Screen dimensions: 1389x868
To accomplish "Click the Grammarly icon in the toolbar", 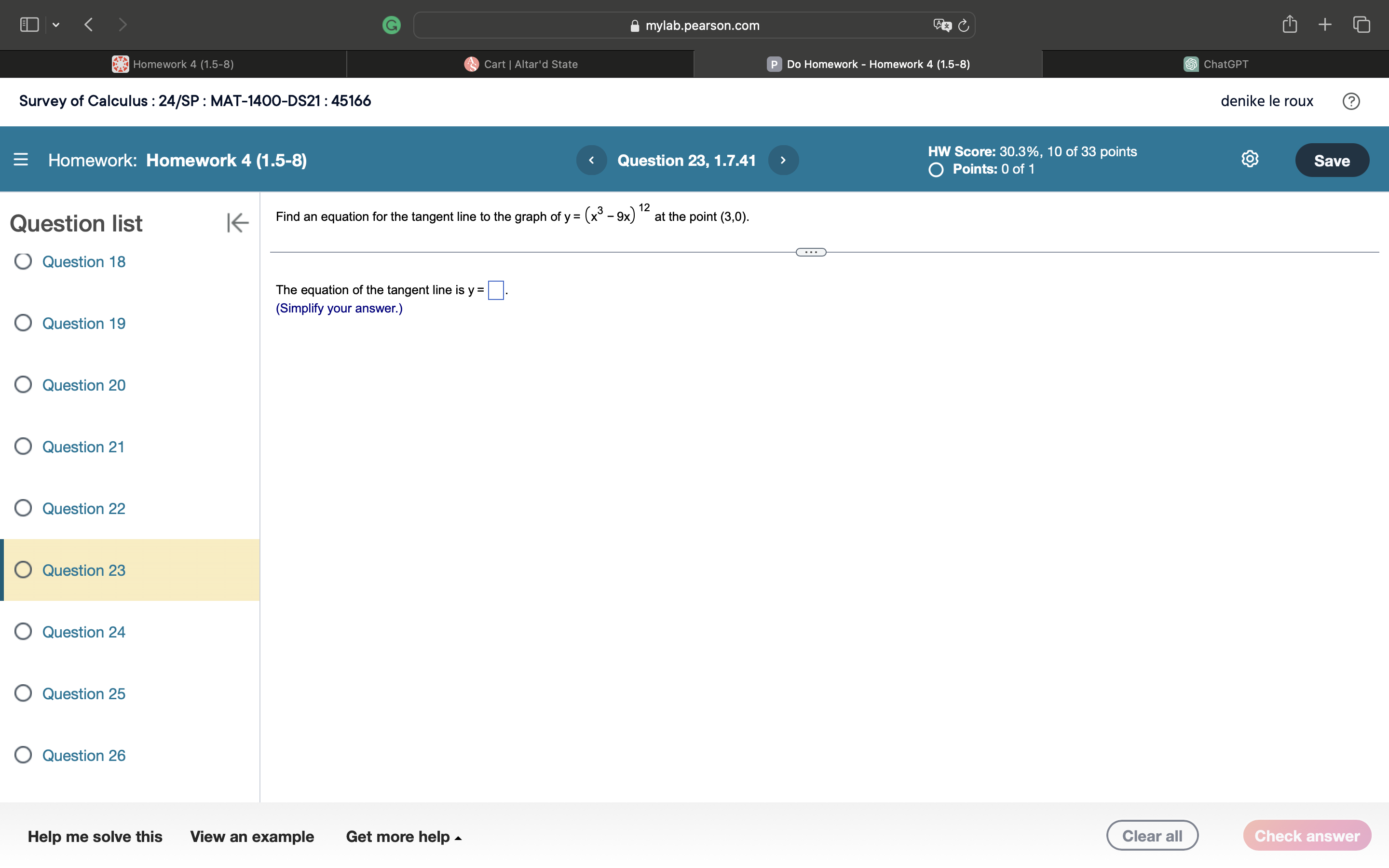I will (392, 25).
